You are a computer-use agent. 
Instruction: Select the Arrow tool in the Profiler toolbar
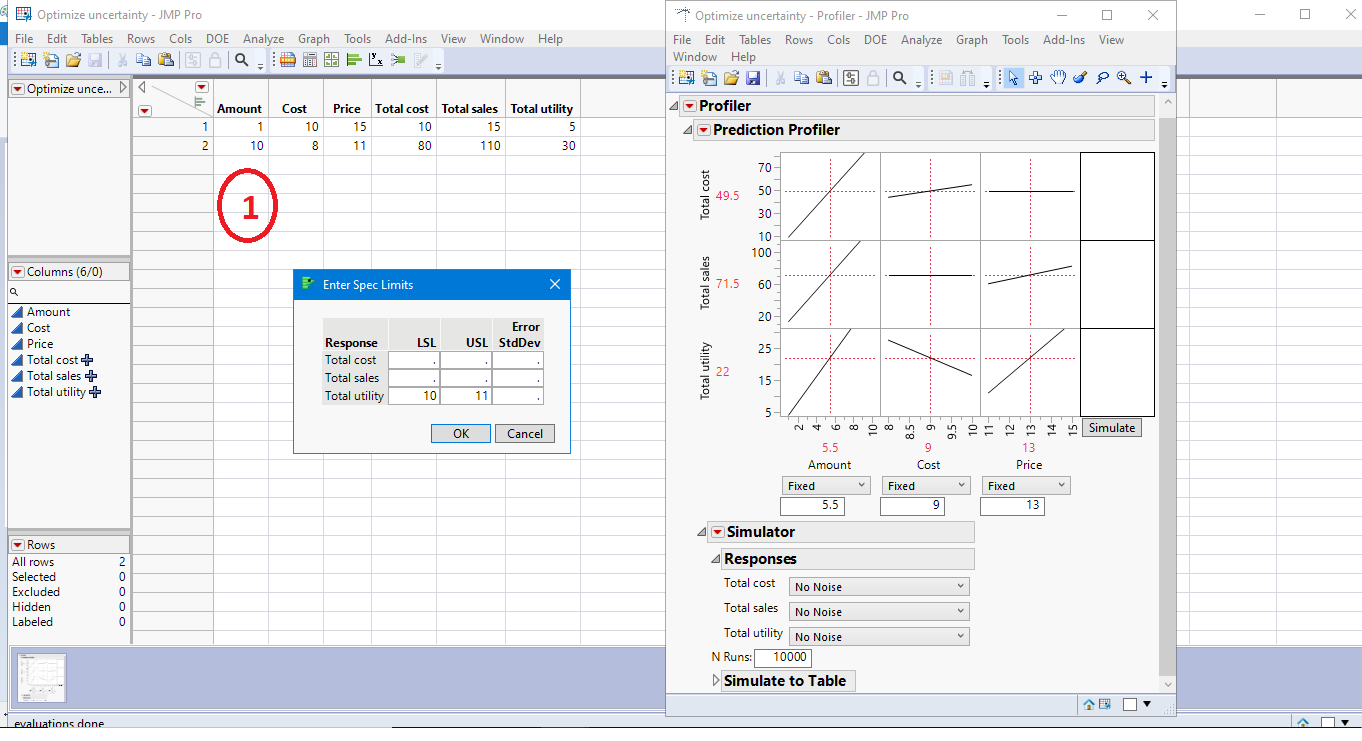click(x=1013, y=77)
